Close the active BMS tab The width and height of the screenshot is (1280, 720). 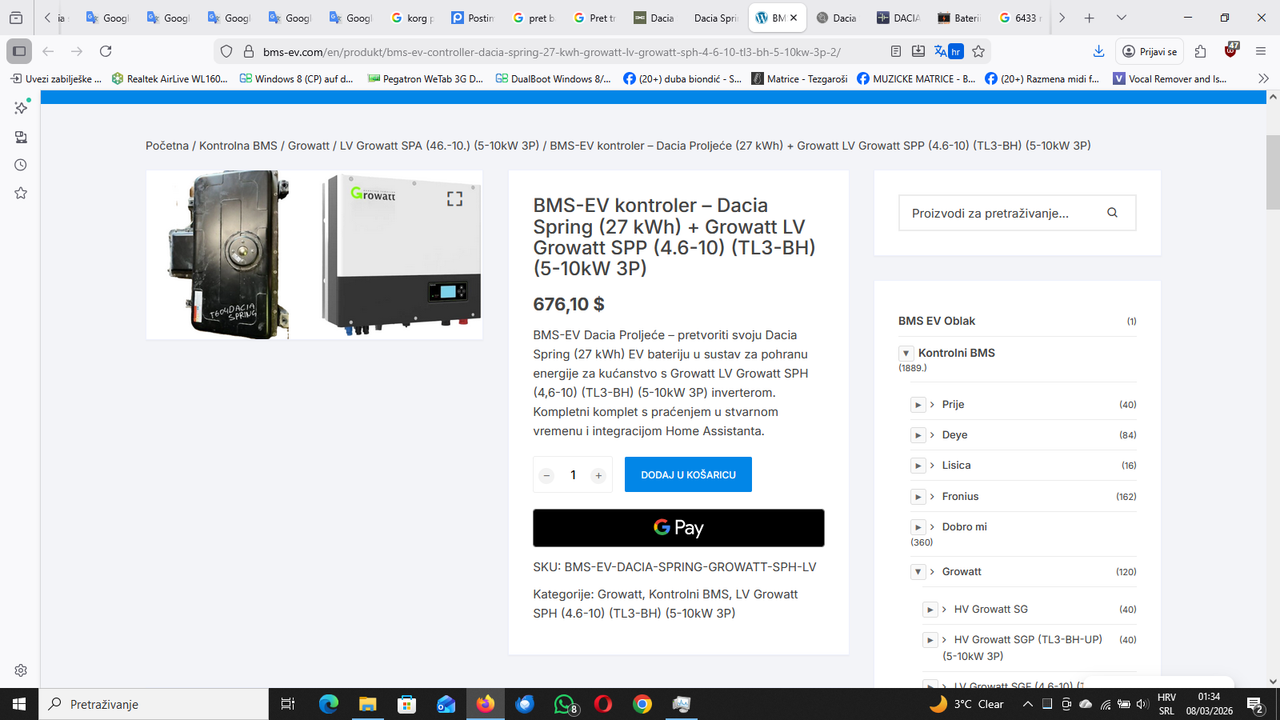[x=794, y=18]
